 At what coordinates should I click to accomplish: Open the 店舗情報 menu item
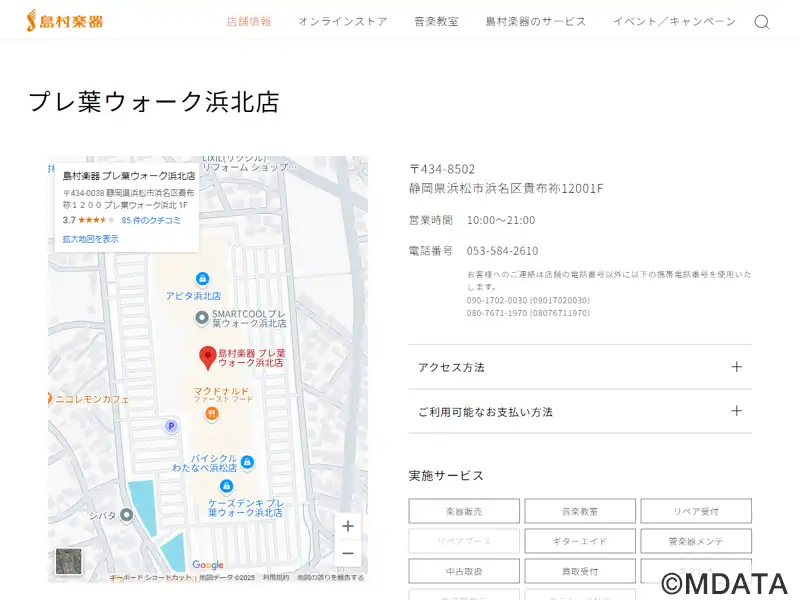(x=249, y=21)
